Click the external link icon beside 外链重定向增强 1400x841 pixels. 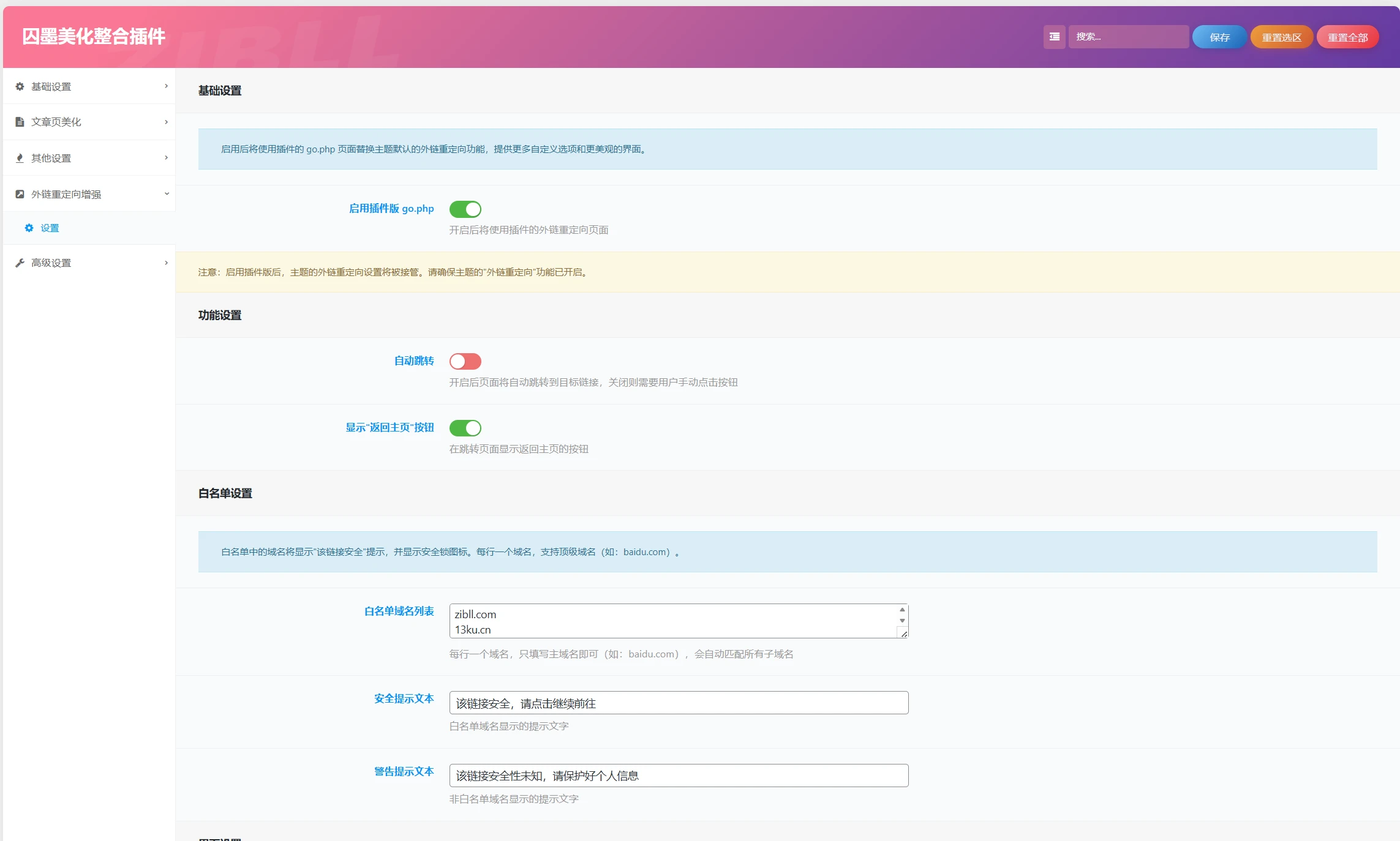pyautogui.click(x=20, y=194)
